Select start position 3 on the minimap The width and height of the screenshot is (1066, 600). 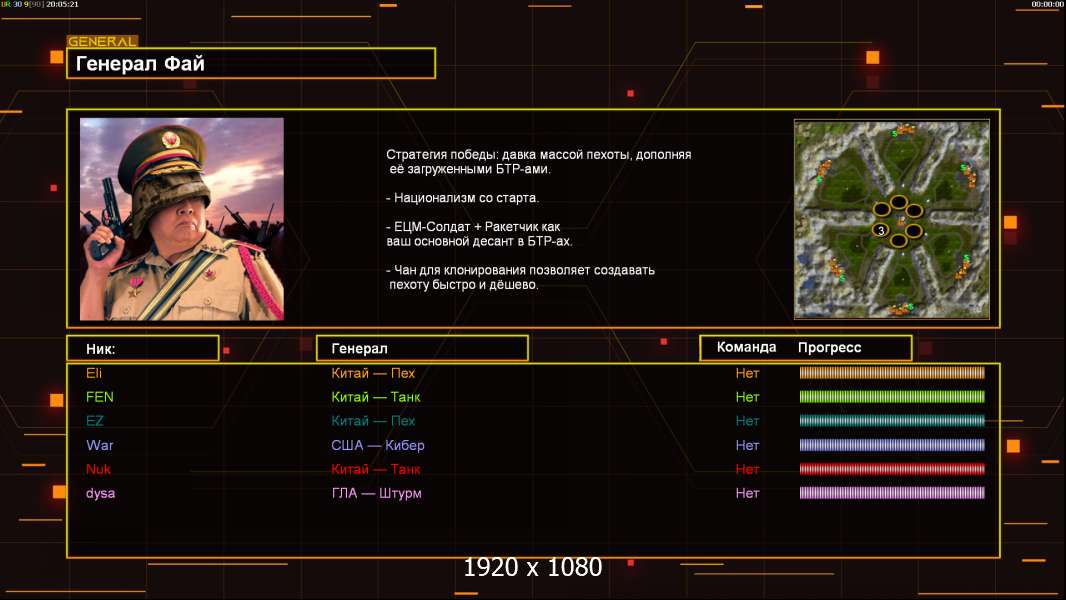881,230
